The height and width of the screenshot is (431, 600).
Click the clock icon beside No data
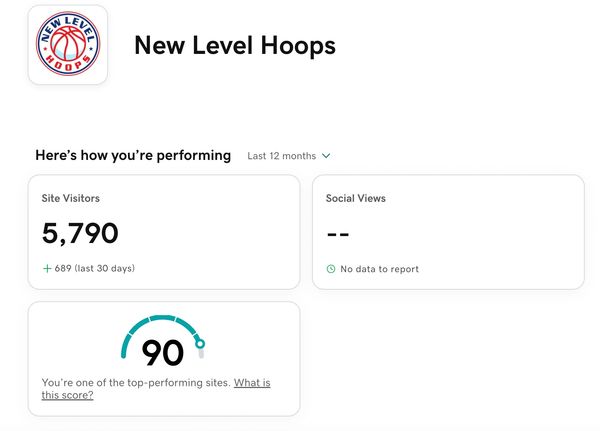[x=331, y=269]
